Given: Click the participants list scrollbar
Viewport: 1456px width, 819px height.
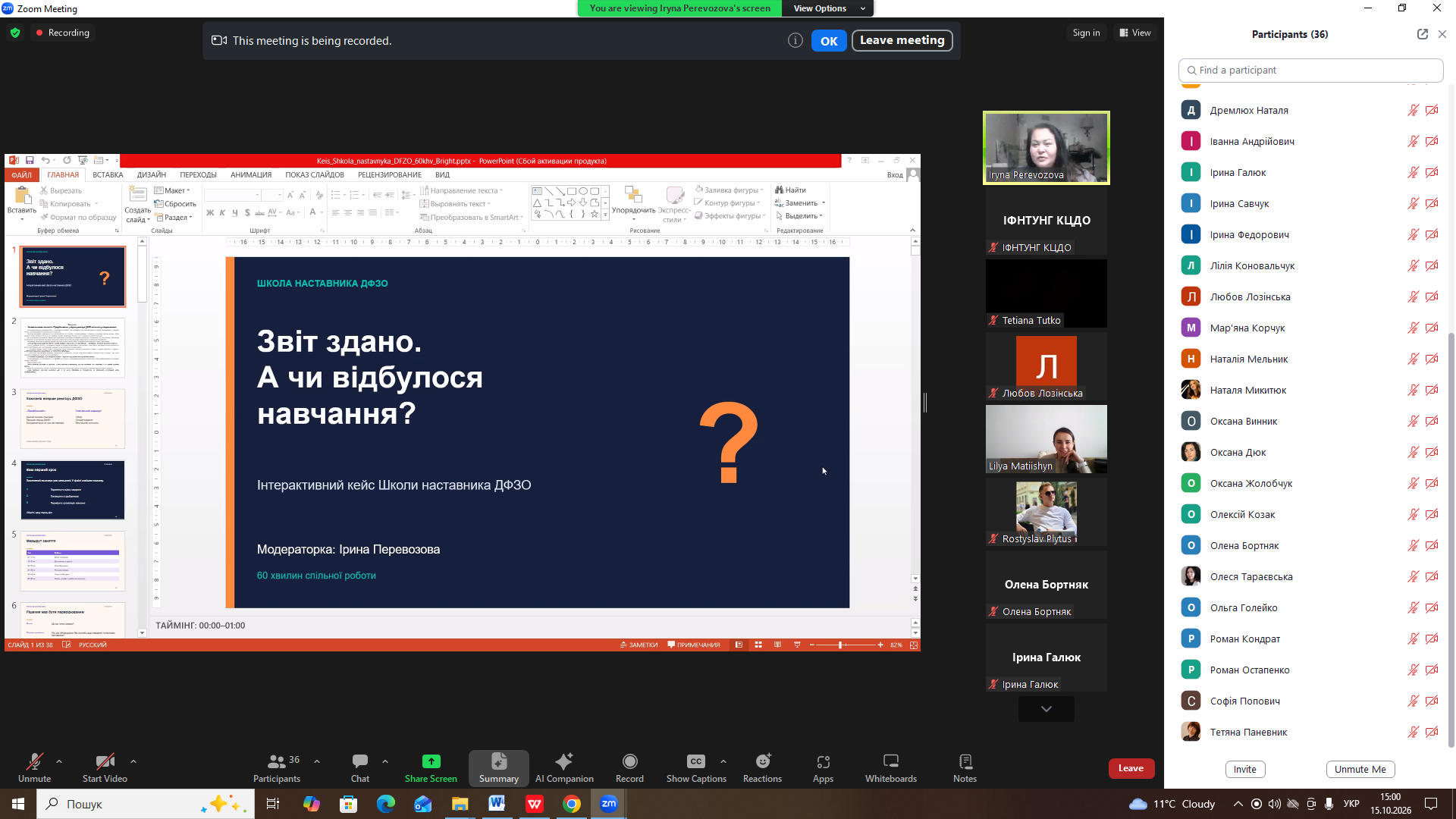Looking at the screenshot, I should [1451, 540].
